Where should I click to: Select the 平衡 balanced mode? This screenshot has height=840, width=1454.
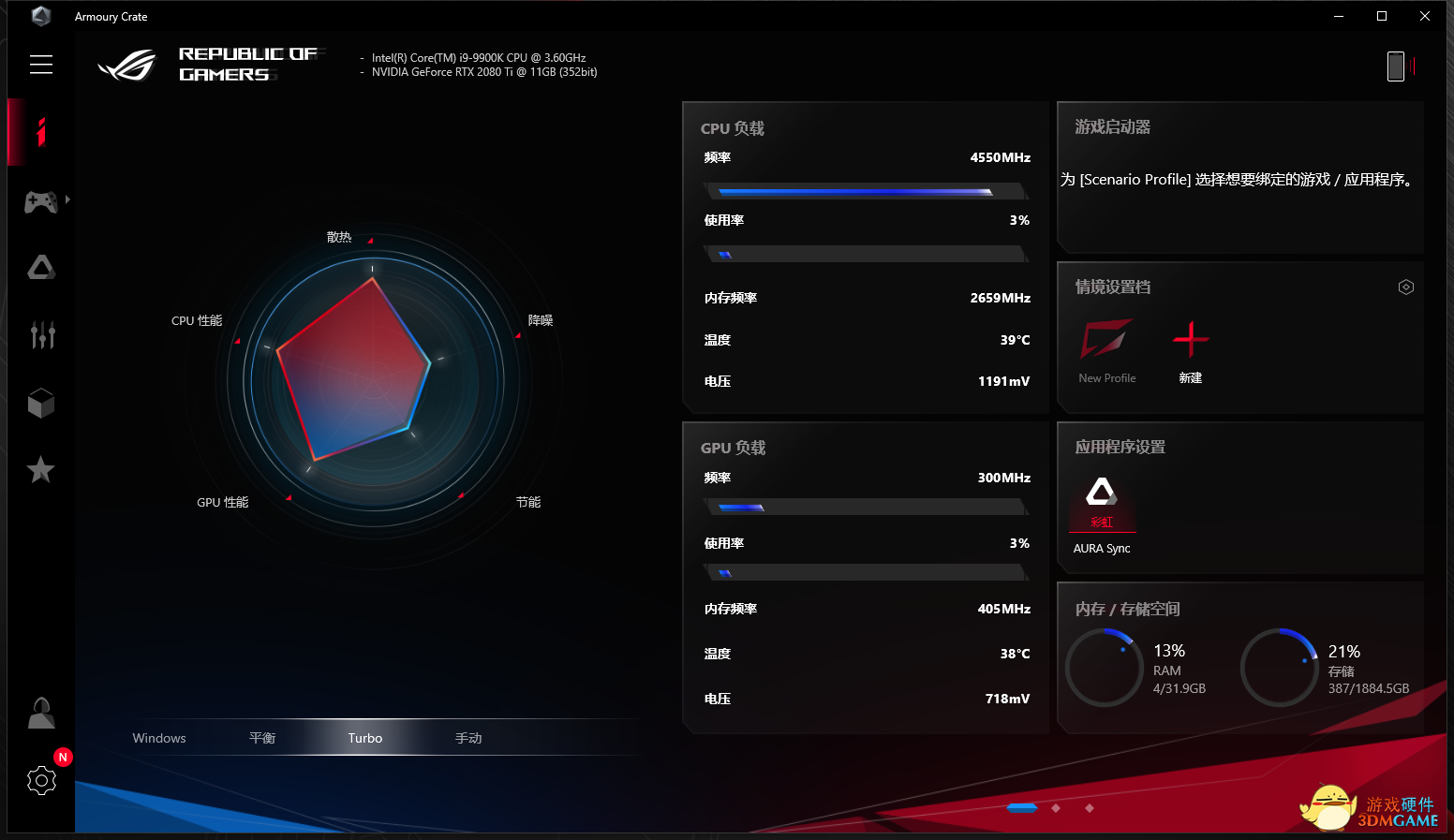pyautogui.click(x=262, y=738)
